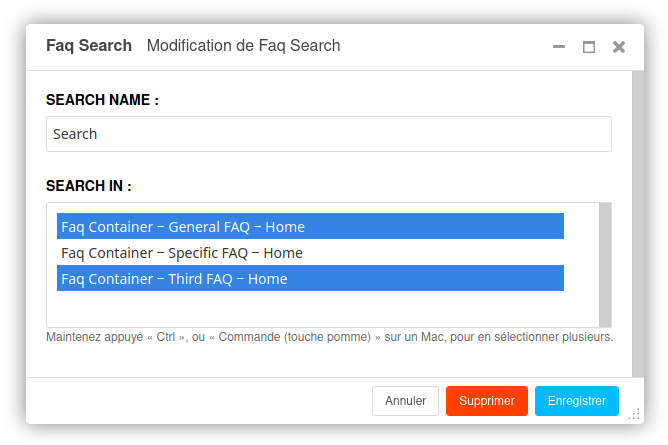Select Faq Container – Third FAQ – Home
668x445 pixels.
coord(310,278)
